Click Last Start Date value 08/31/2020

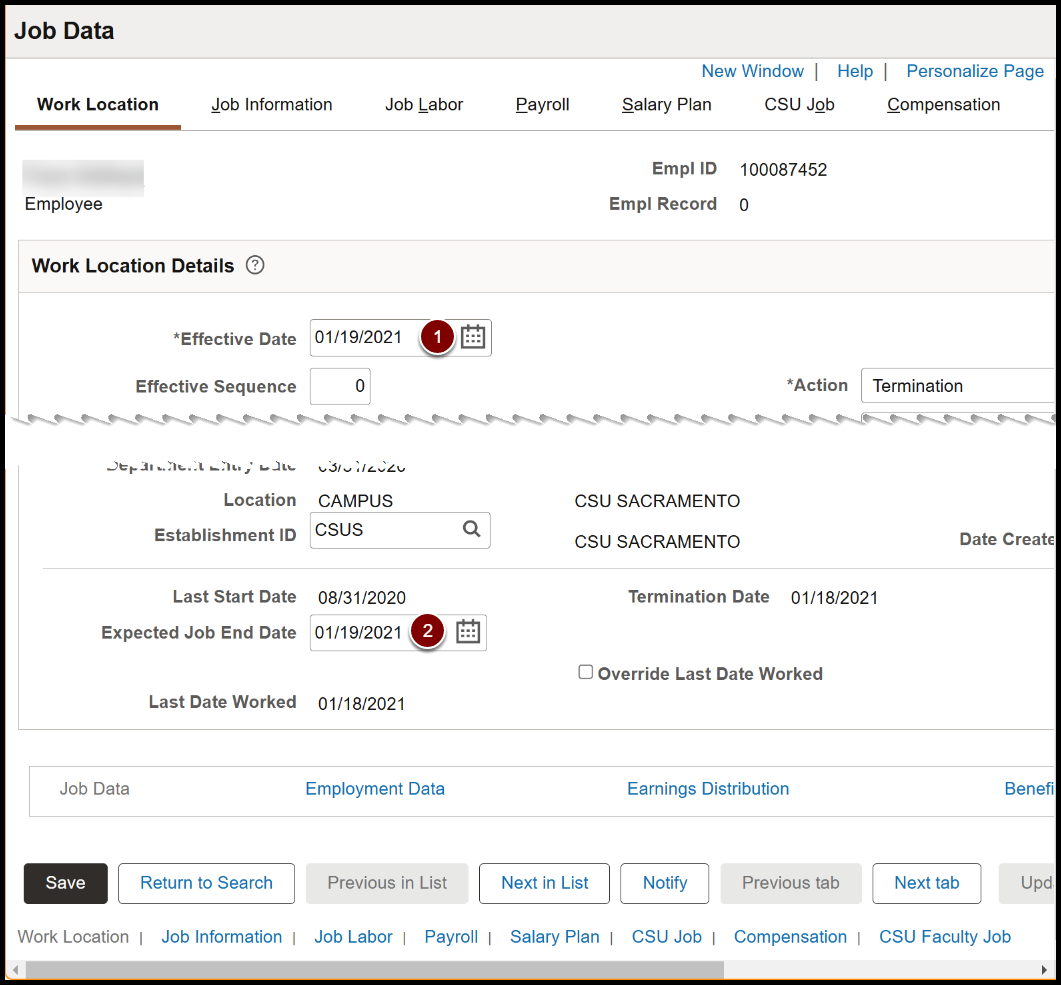362,598
